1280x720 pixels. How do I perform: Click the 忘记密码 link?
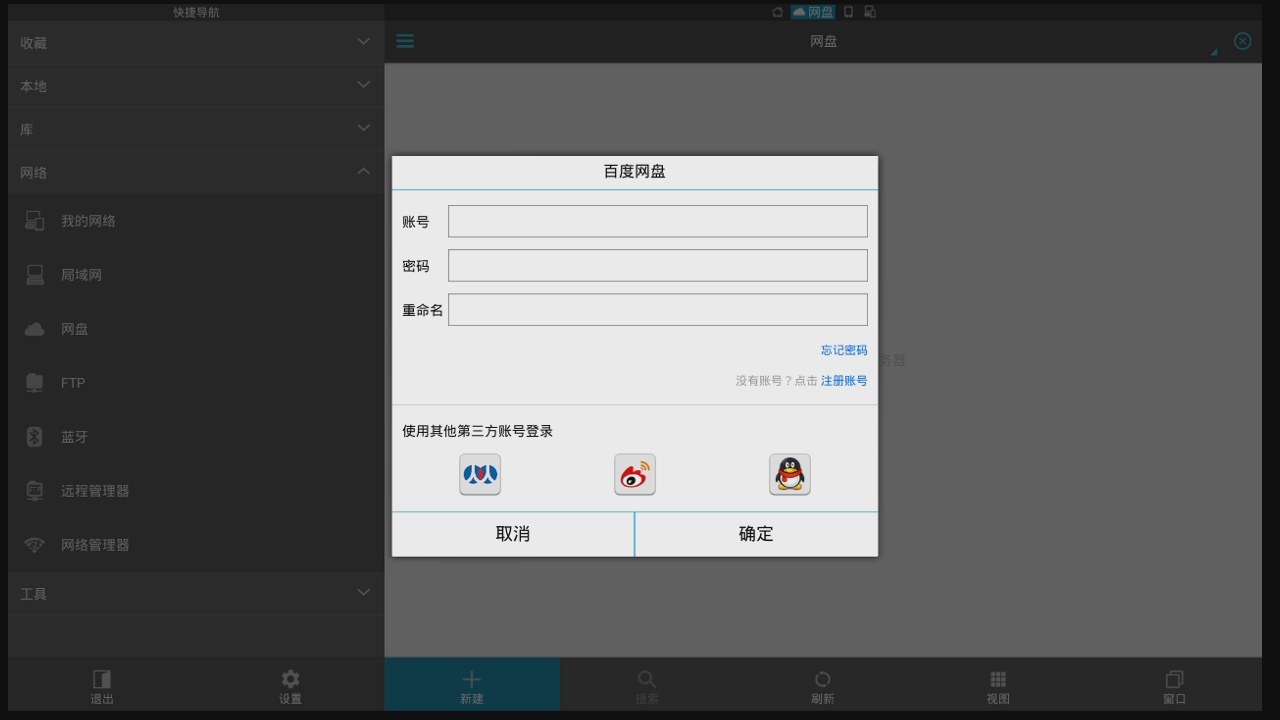tap(844, 350)
